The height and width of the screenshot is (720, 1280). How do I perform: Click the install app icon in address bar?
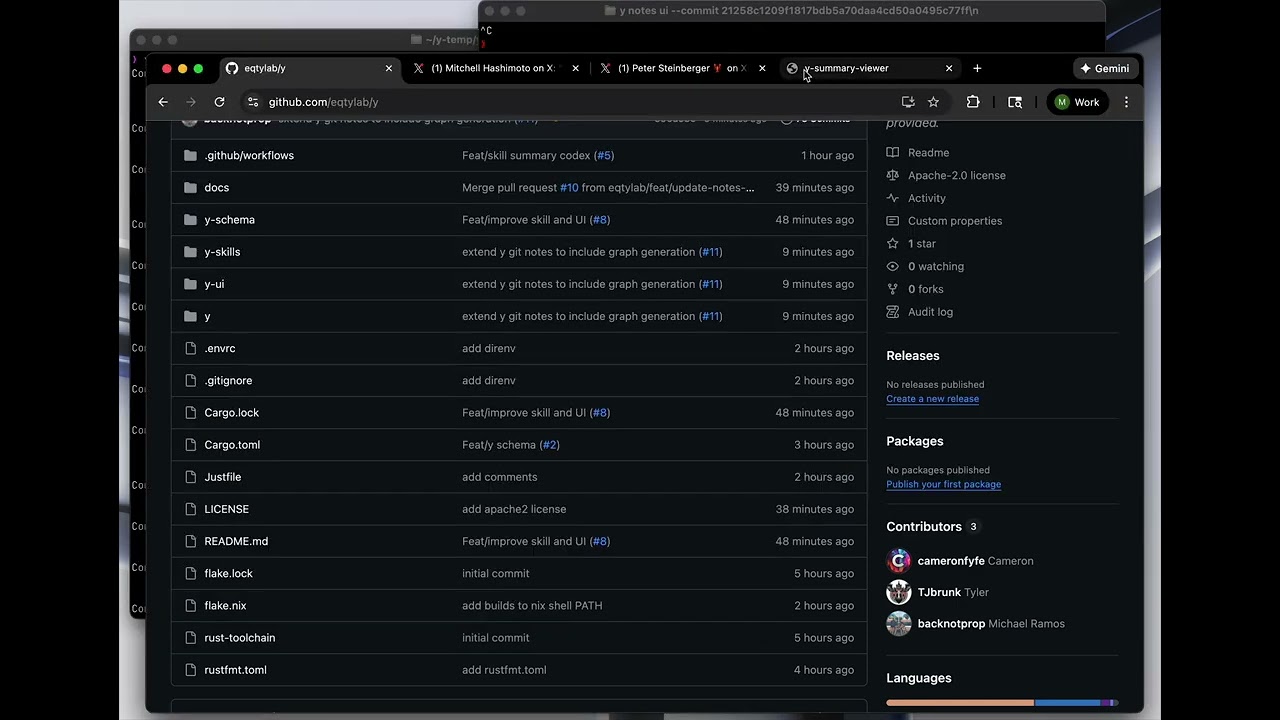point(908,102)
